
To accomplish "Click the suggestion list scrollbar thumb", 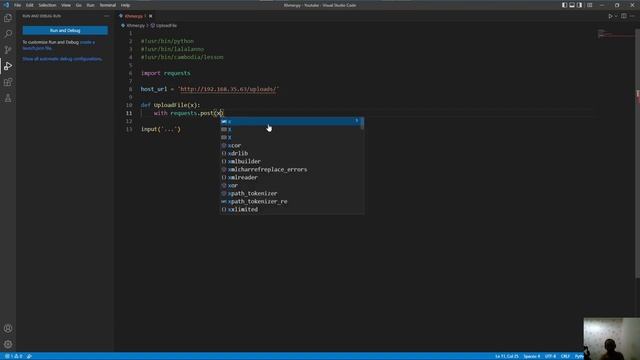I will coord(362,122).
